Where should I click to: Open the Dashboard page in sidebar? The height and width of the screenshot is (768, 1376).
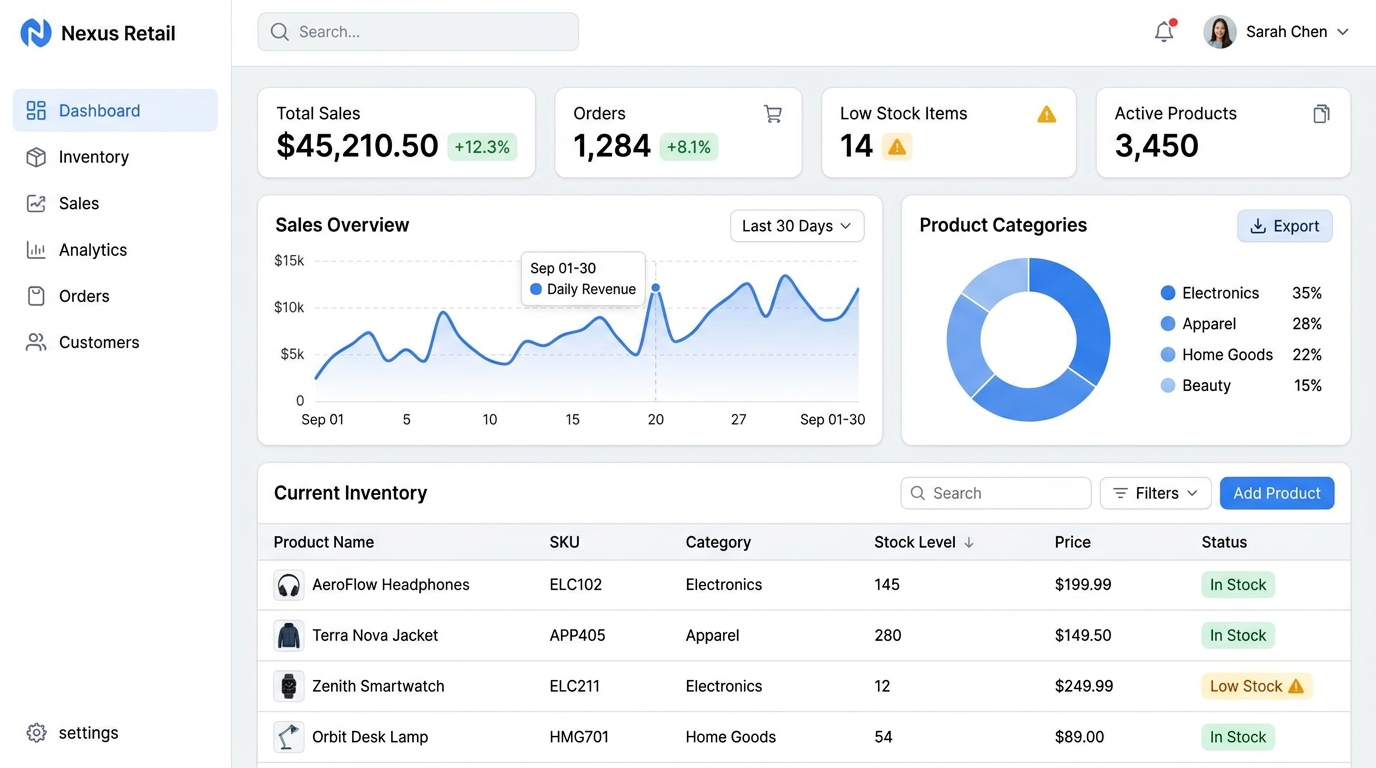click(115, 111)
